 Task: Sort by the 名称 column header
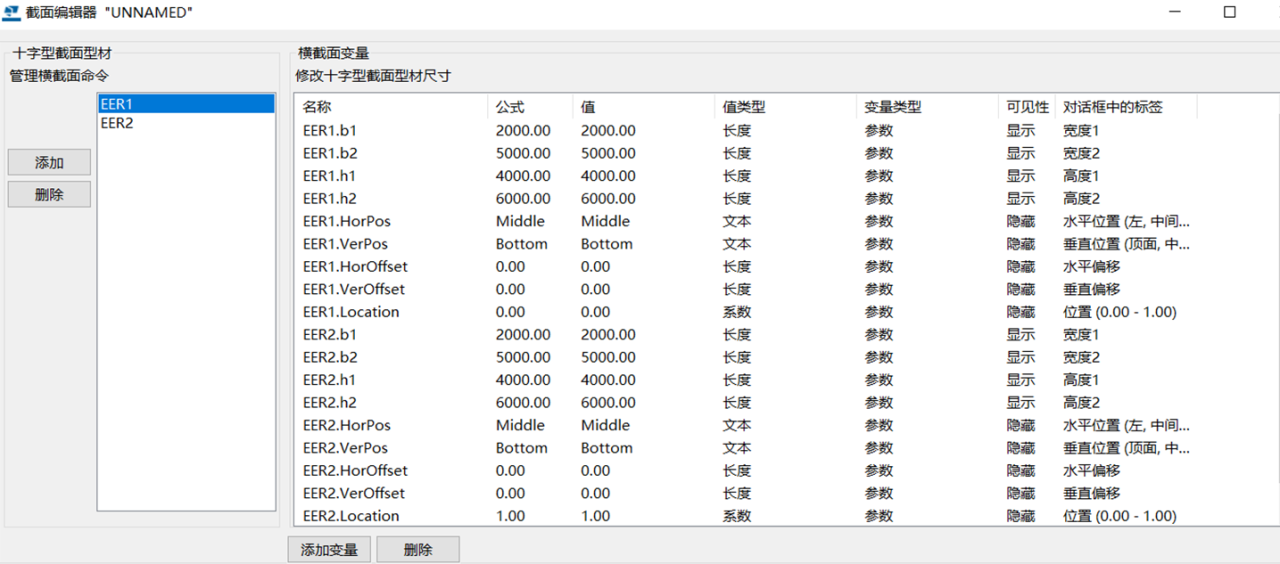tap(317, 107)
